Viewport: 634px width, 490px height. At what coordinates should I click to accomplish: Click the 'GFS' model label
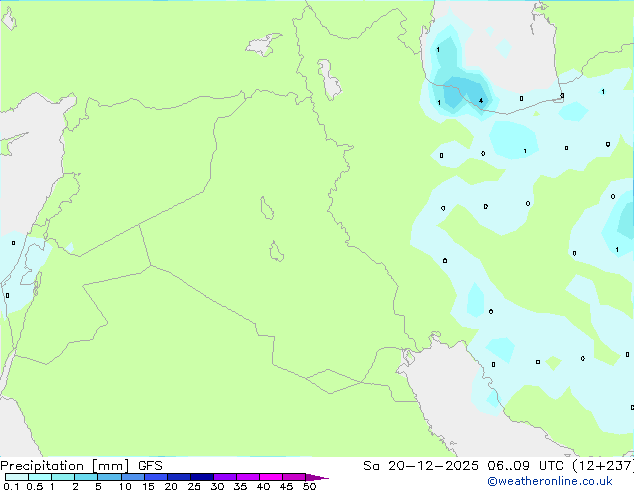click(150, 466)
